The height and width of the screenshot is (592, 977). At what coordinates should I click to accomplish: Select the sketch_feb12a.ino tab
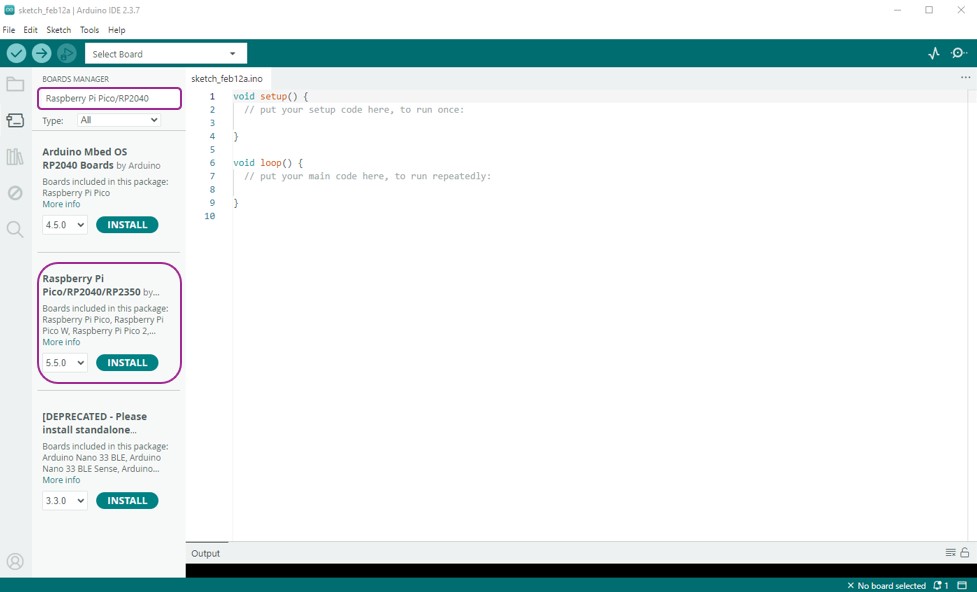[x=227, y=79]
